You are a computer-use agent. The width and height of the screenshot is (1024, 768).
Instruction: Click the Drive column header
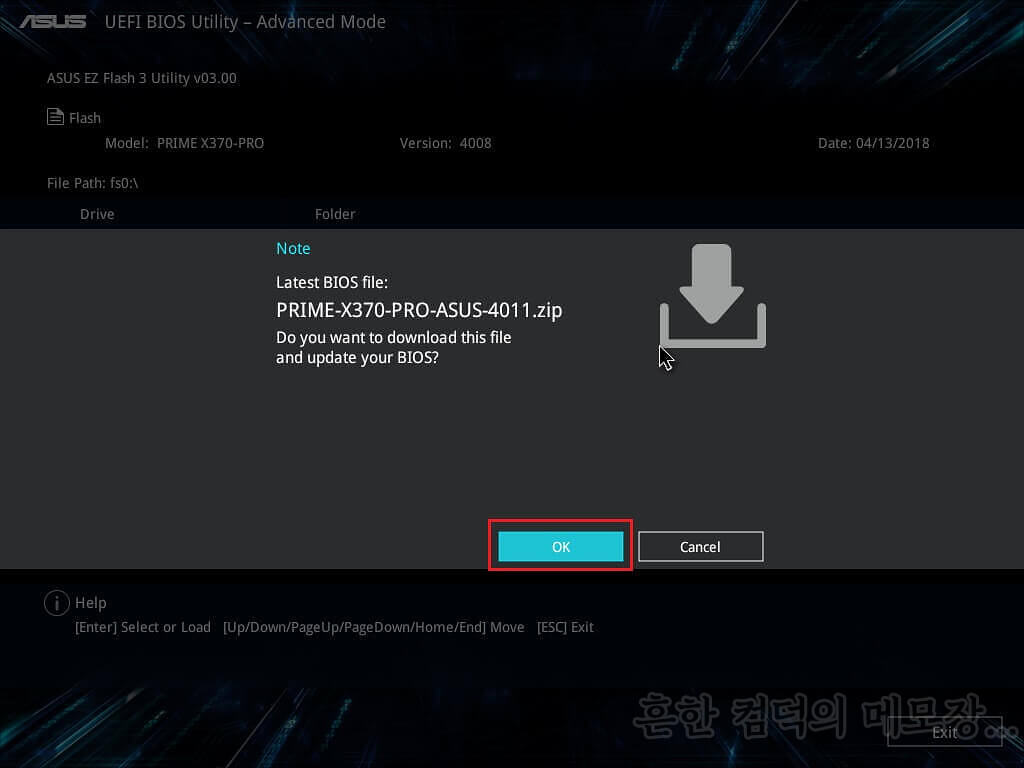(x=97, y=214)
